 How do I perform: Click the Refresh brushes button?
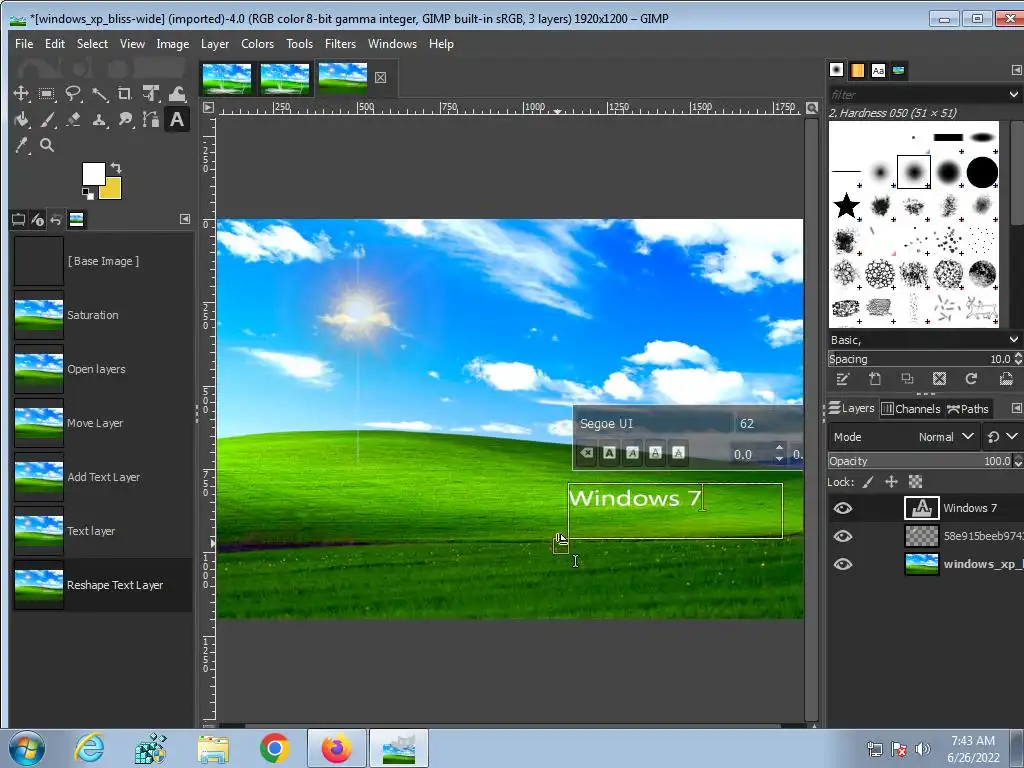[x=971, y=379]
